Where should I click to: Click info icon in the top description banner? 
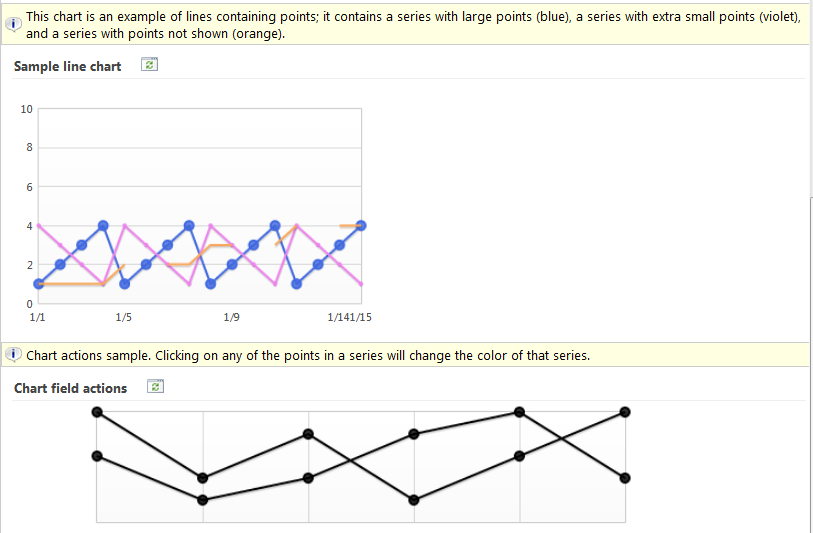(x=13, y=24)
